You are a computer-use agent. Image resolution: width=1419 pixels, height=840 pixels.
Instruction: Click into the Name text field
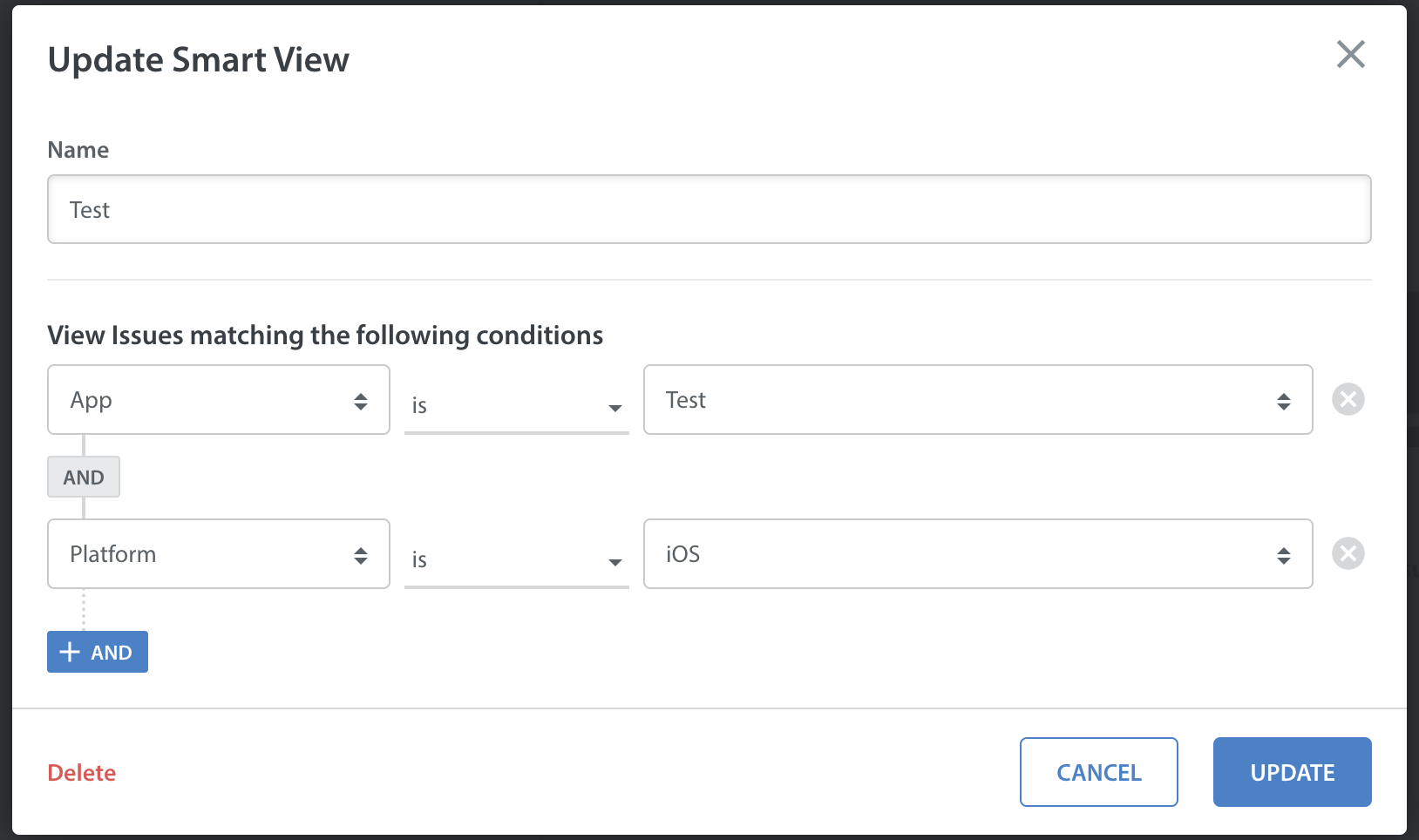tap(709, 209)
